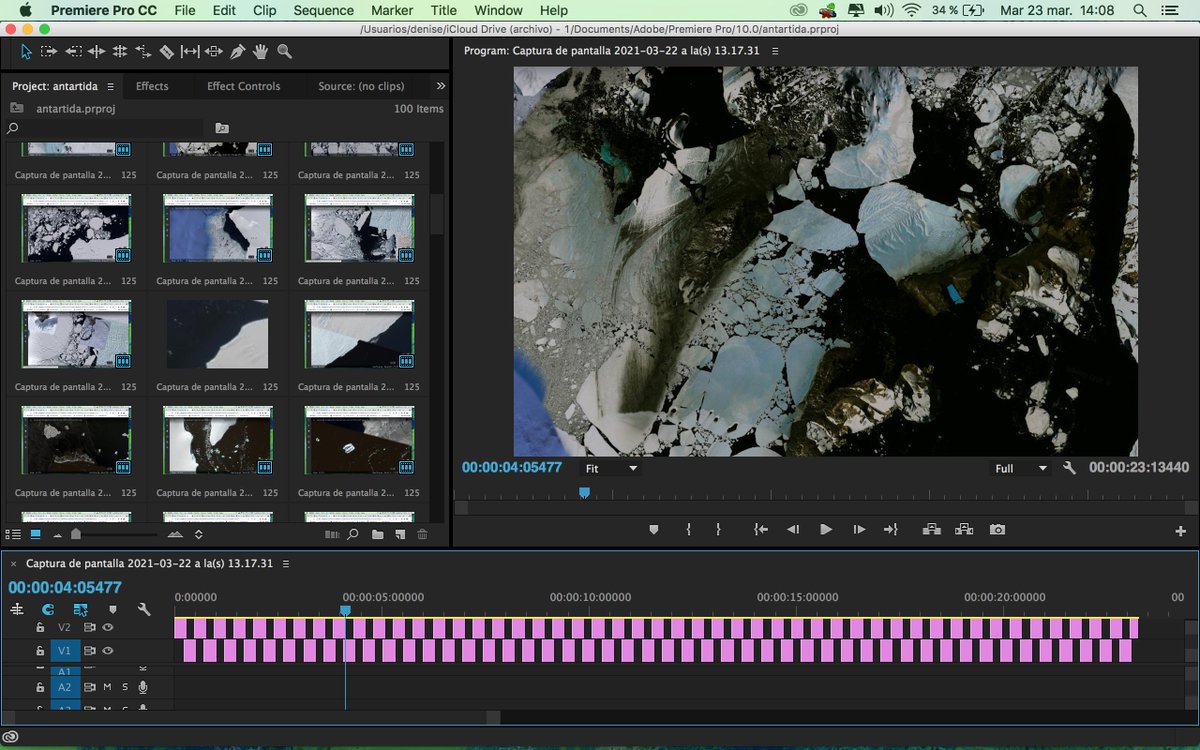The image size is (1200, 750).
Task: Switch to the Source (no clips) tab
Action: (x=361, y=86)
